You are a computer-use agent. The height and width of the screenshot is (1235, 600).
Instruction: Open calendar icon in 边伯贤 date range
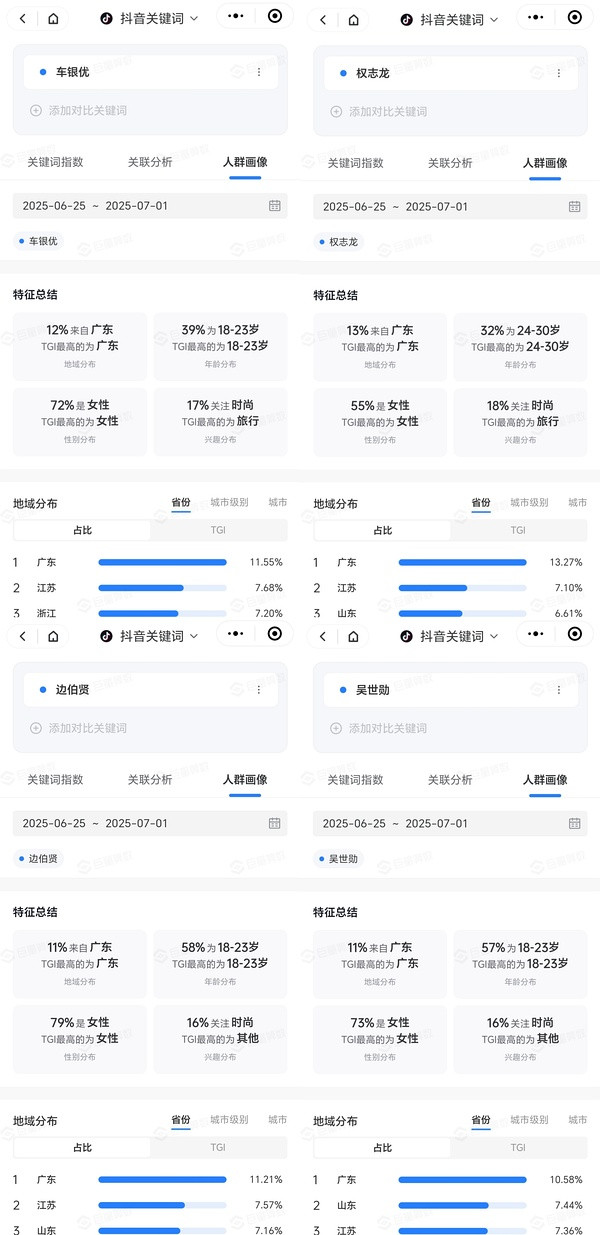(275, 823)
